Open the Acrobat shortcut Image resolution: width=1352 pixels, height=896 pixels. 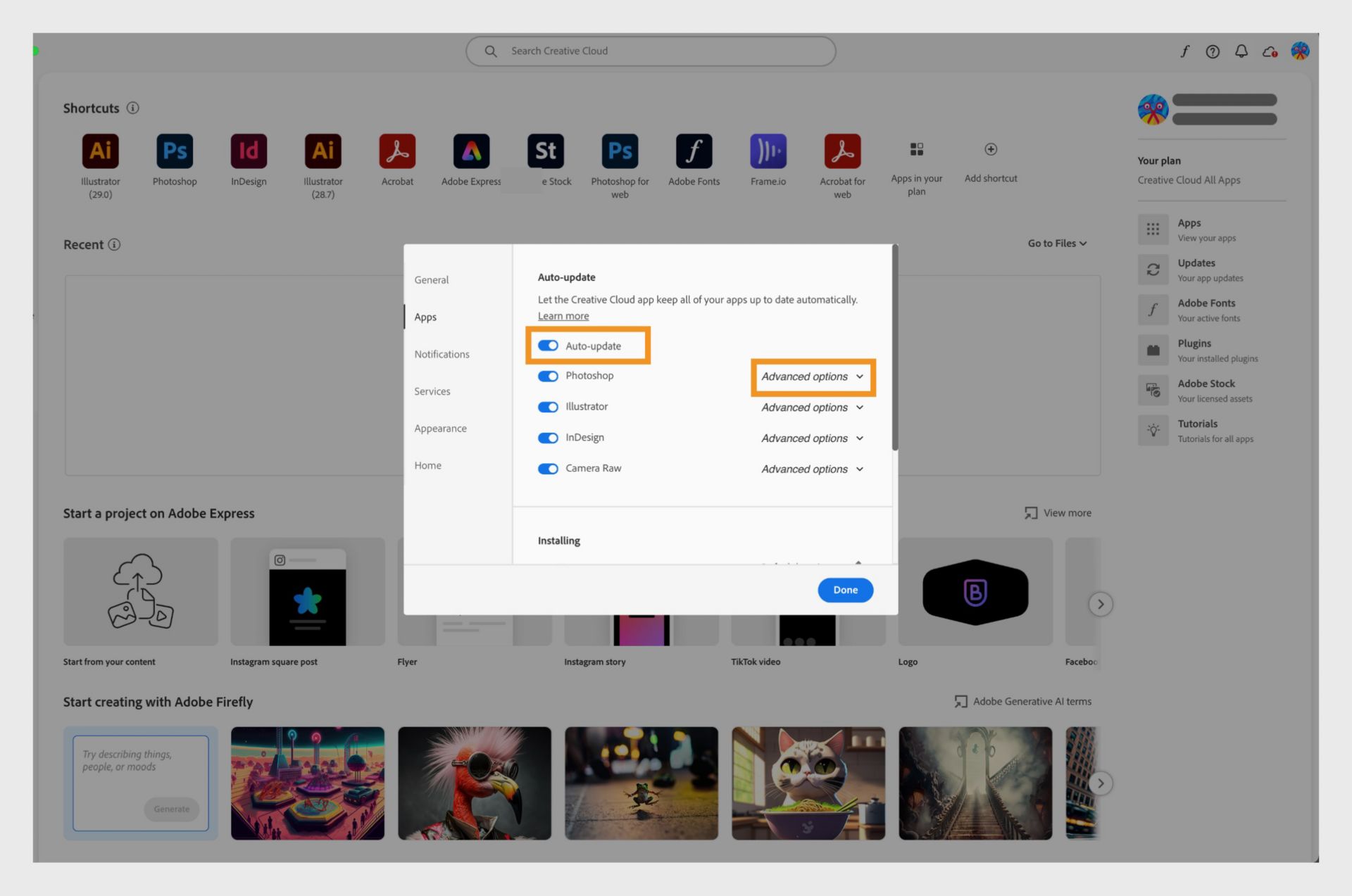(397, 151)
